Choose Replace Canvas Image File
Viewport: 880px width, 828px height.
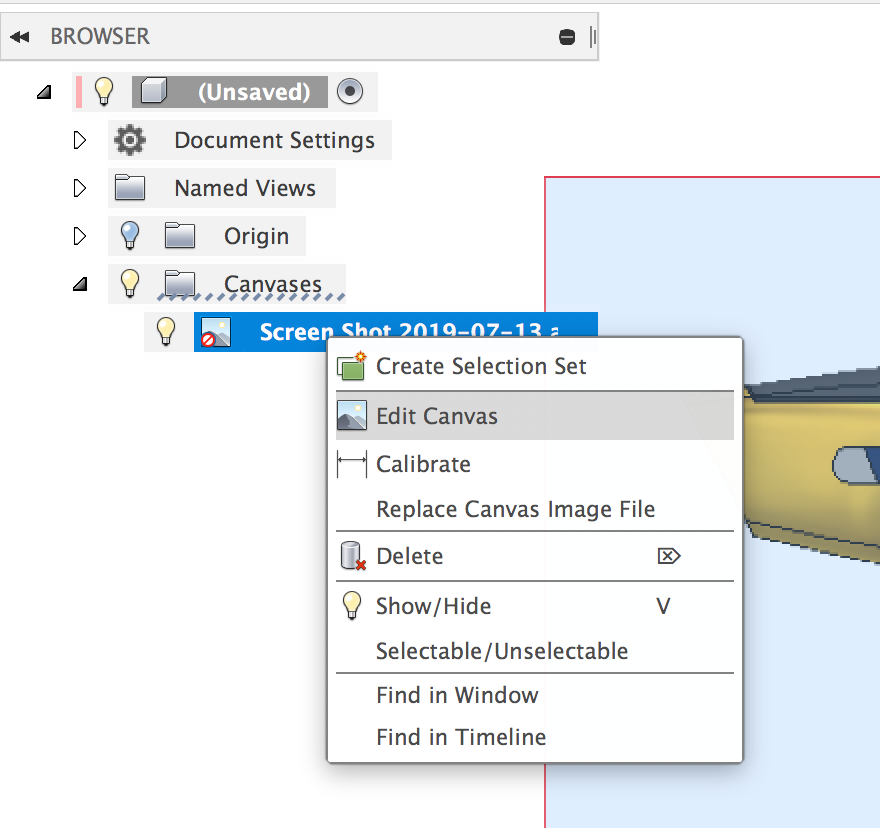pos(534,509)
